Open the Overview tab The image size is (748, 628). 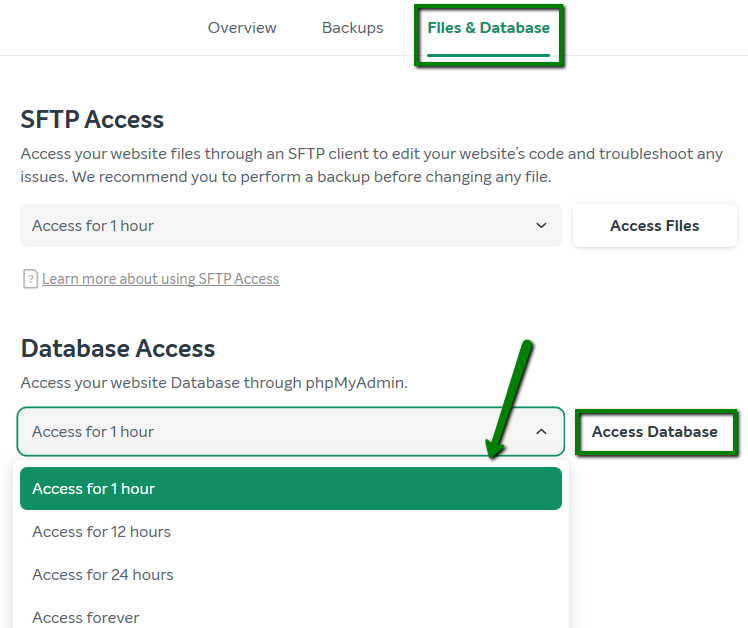(x=242, y=28)
